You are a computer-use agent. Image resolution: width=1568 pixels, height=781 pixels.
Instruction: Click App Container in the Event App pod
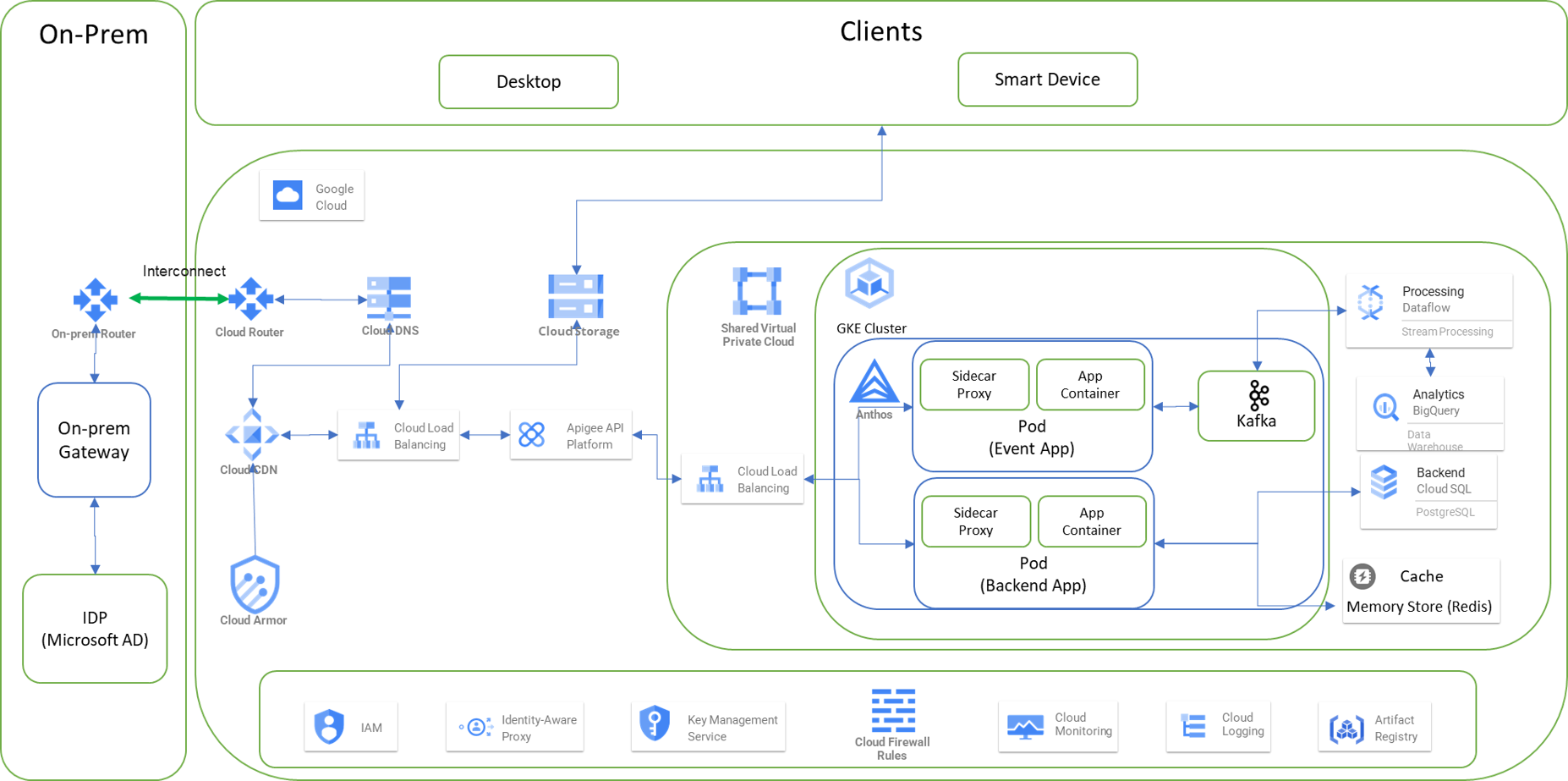point(1090,384)
